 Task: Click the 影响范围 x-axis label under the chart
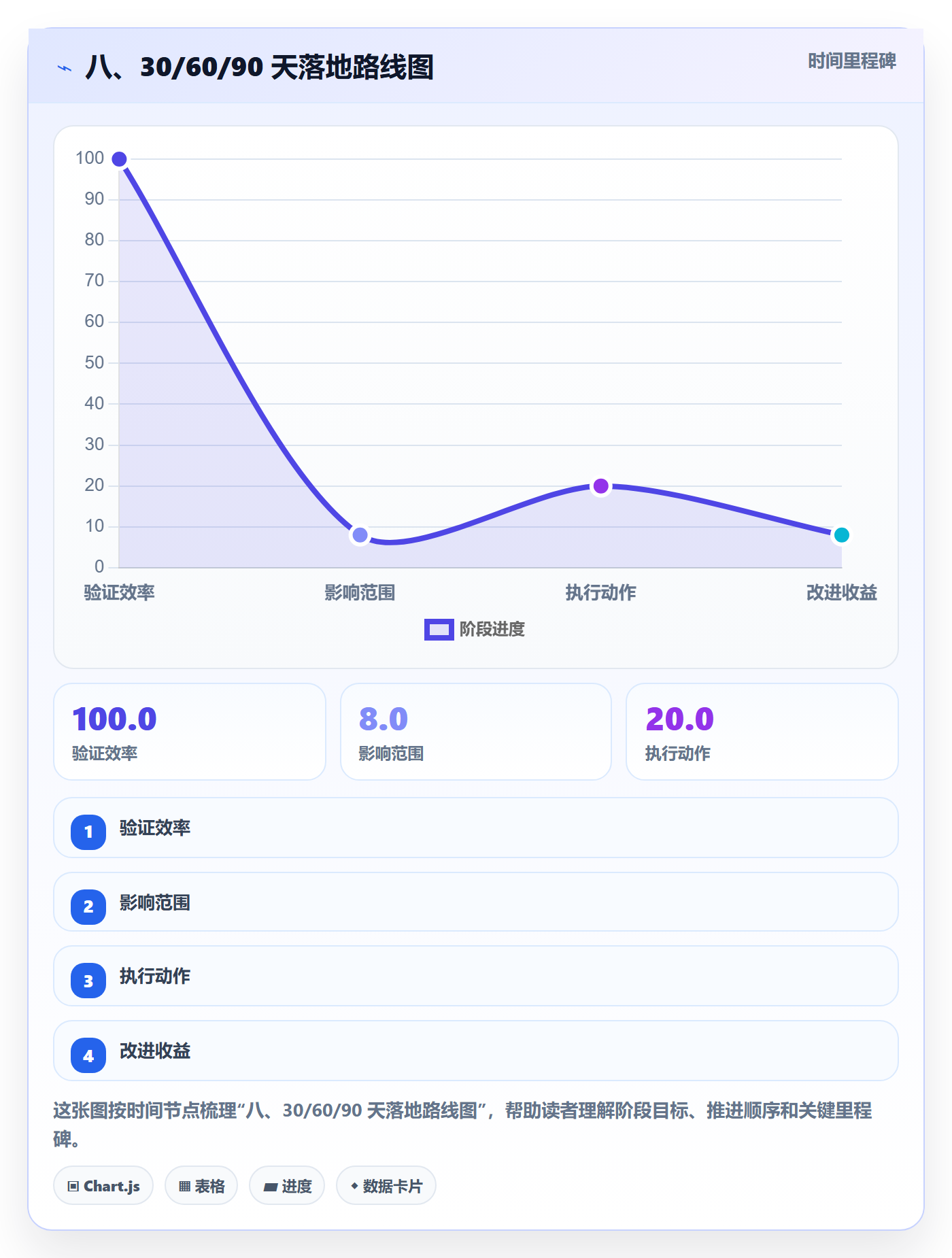360,593
